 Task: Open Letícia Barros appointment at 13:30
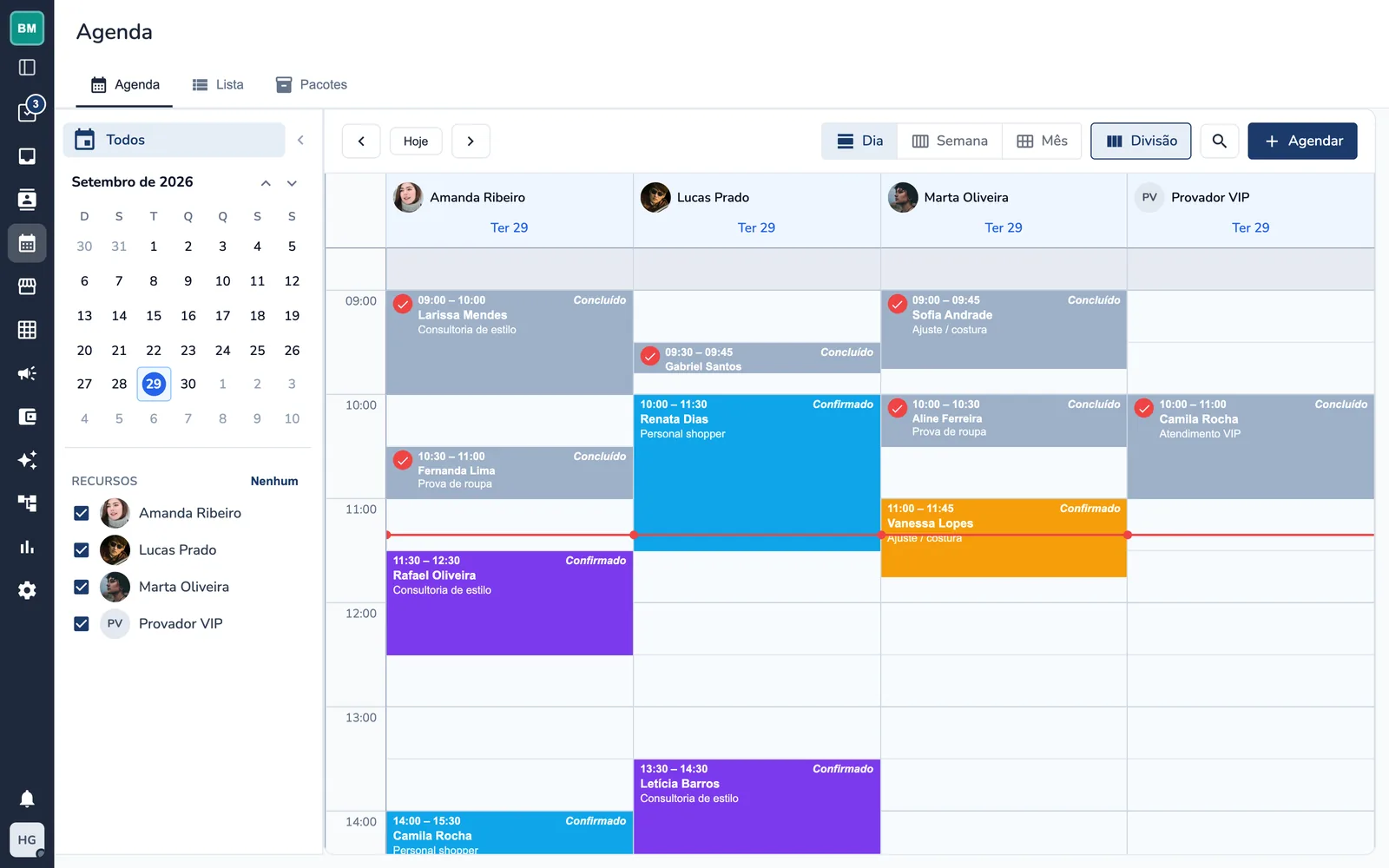click(757, 806)
